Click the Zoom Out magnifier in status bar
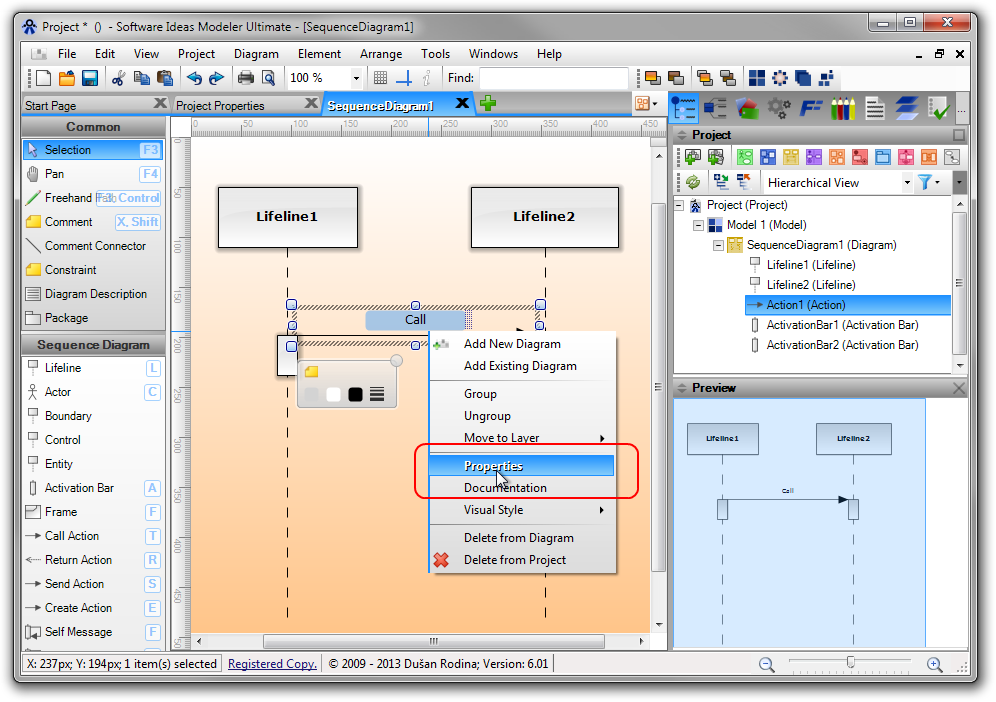This screenshot has height=702, width=996. coord(767,665)
